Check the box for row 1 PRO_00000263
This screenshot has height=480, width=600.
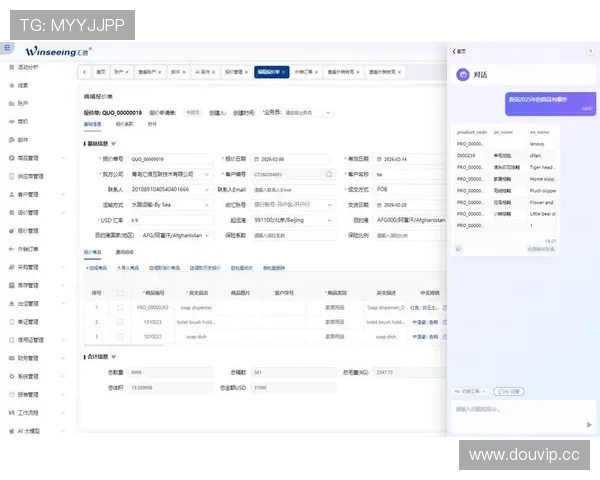[x=120, y=307]
